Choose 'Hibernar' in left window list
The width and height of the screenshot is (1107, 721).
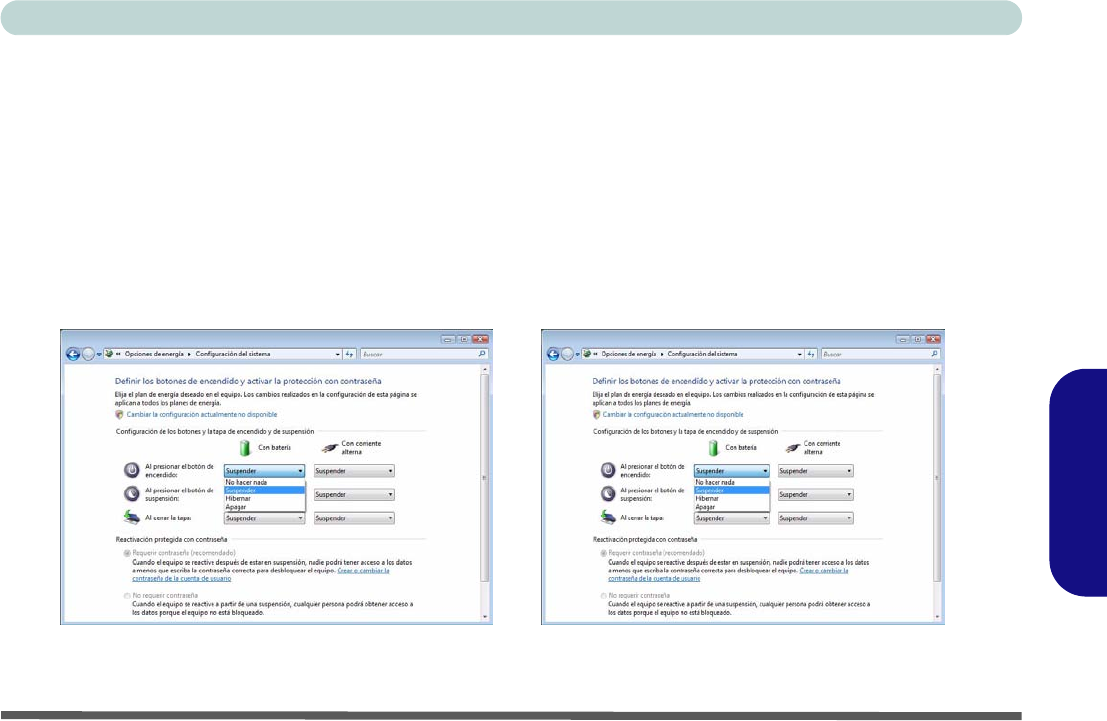click(264, 499)
